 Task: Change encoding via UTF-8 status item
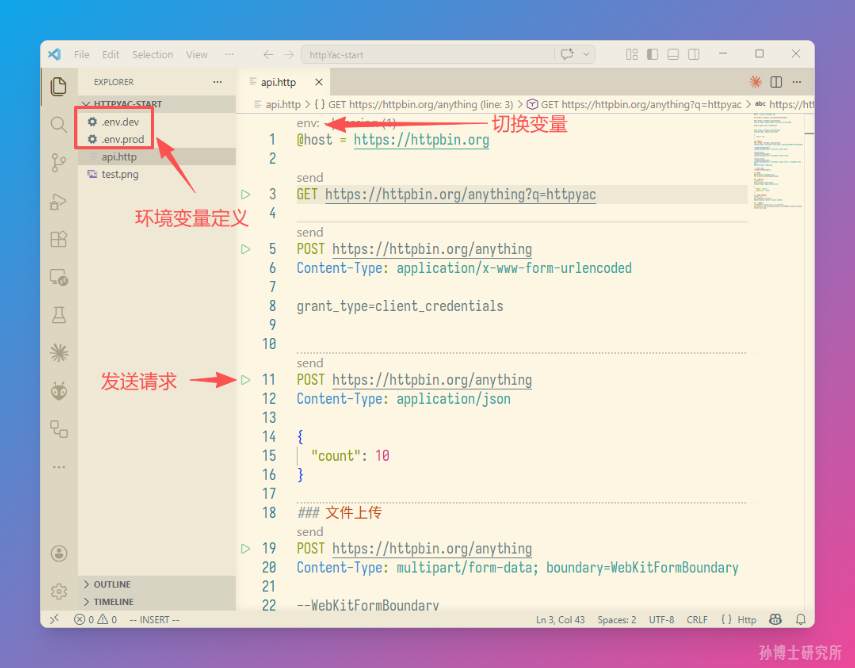click(x=661, y=619)
